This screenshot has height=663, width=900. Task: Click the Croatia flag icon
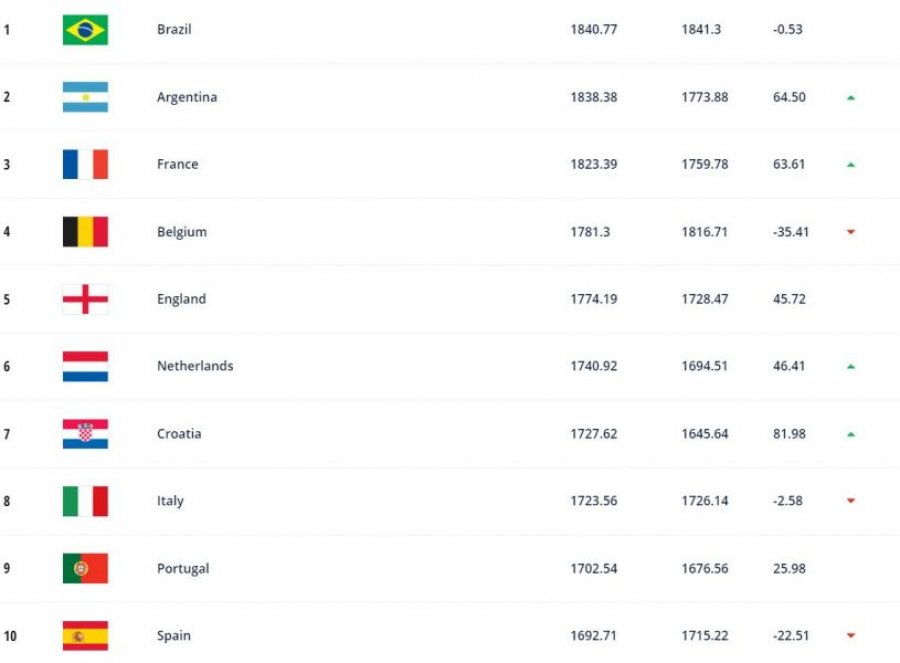tap(85, 433)
